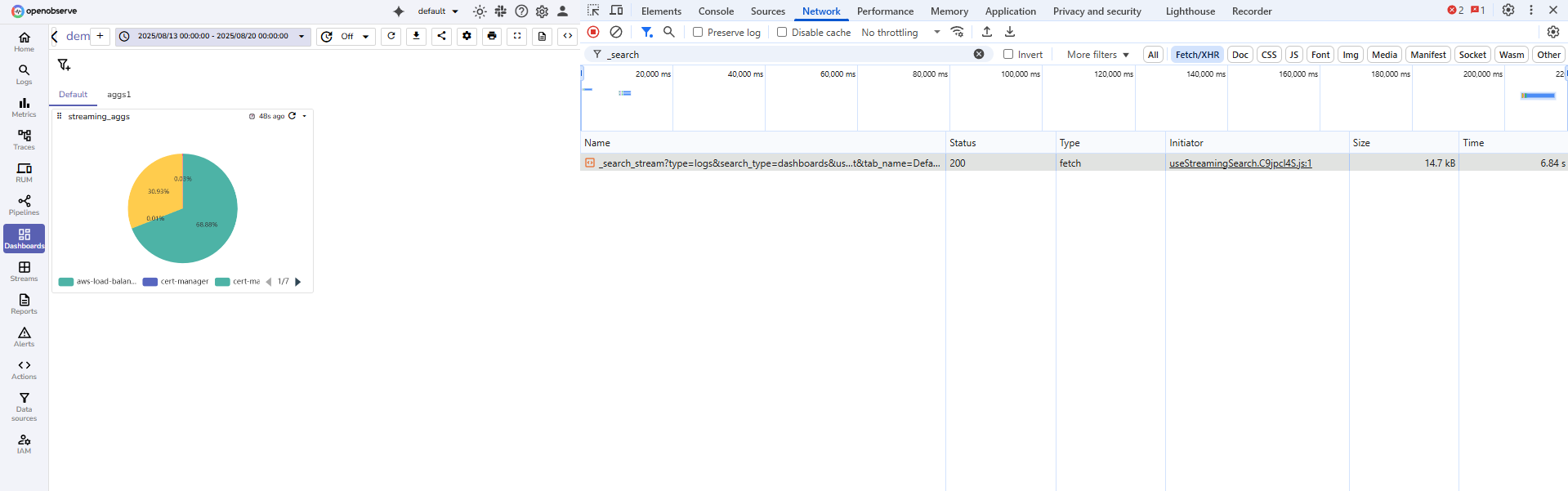Switch to the aggs1 dashboard tab
The image size is (1568, 491).
click(x=118, y=95)
